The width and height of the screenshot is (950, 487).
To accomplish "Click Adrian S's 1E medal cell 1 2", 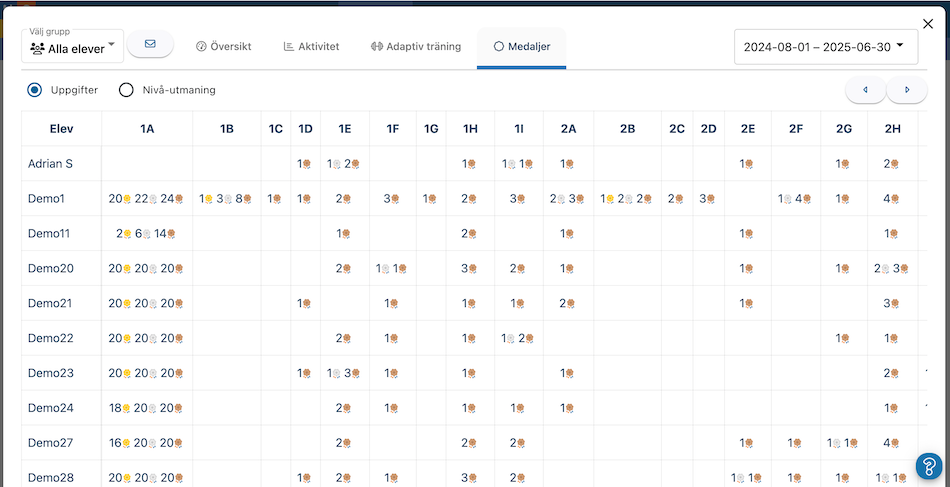I will pyautogui.click(x=344, y=164).
